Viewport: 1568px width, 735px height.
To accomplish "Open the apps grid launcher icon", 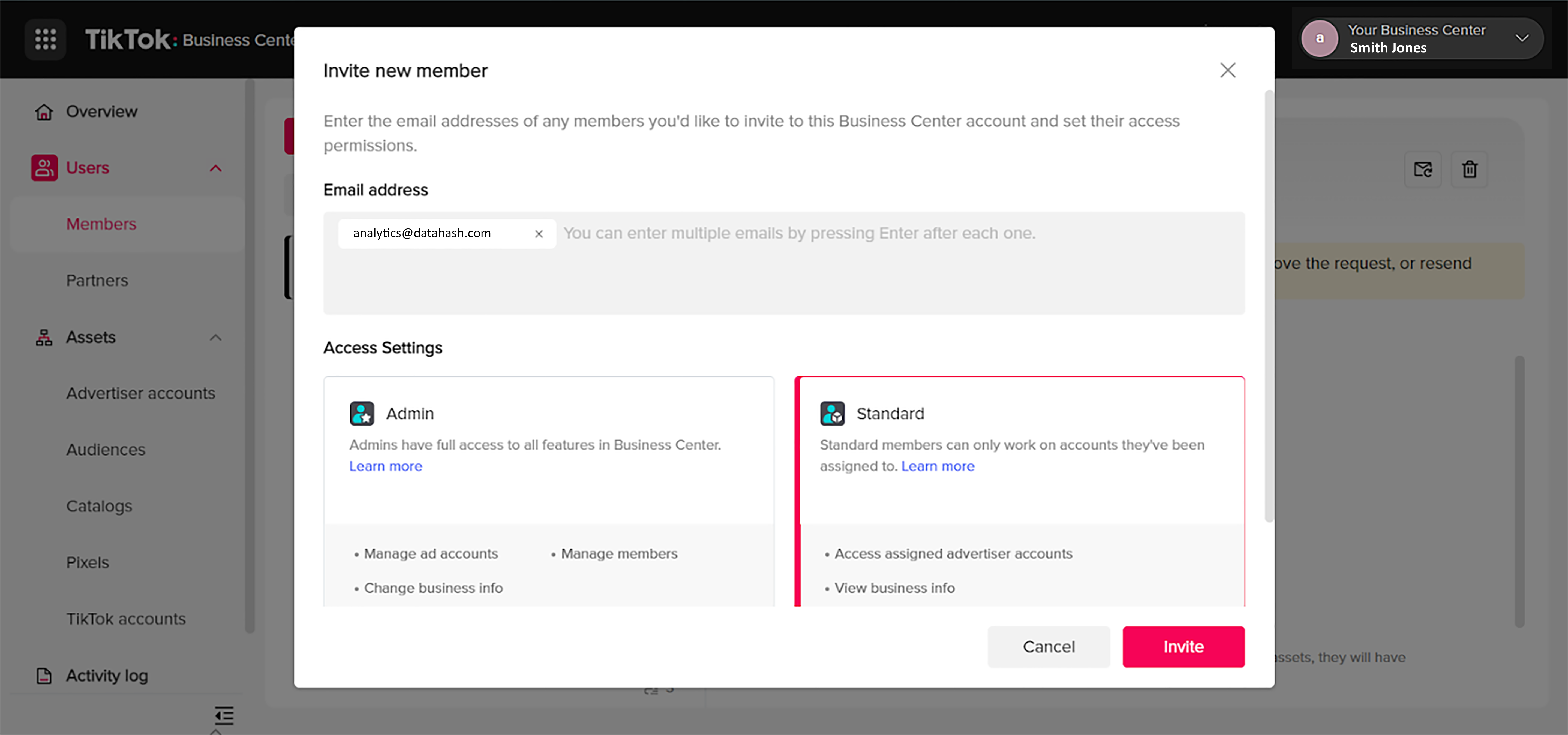I will pos(46,40).
